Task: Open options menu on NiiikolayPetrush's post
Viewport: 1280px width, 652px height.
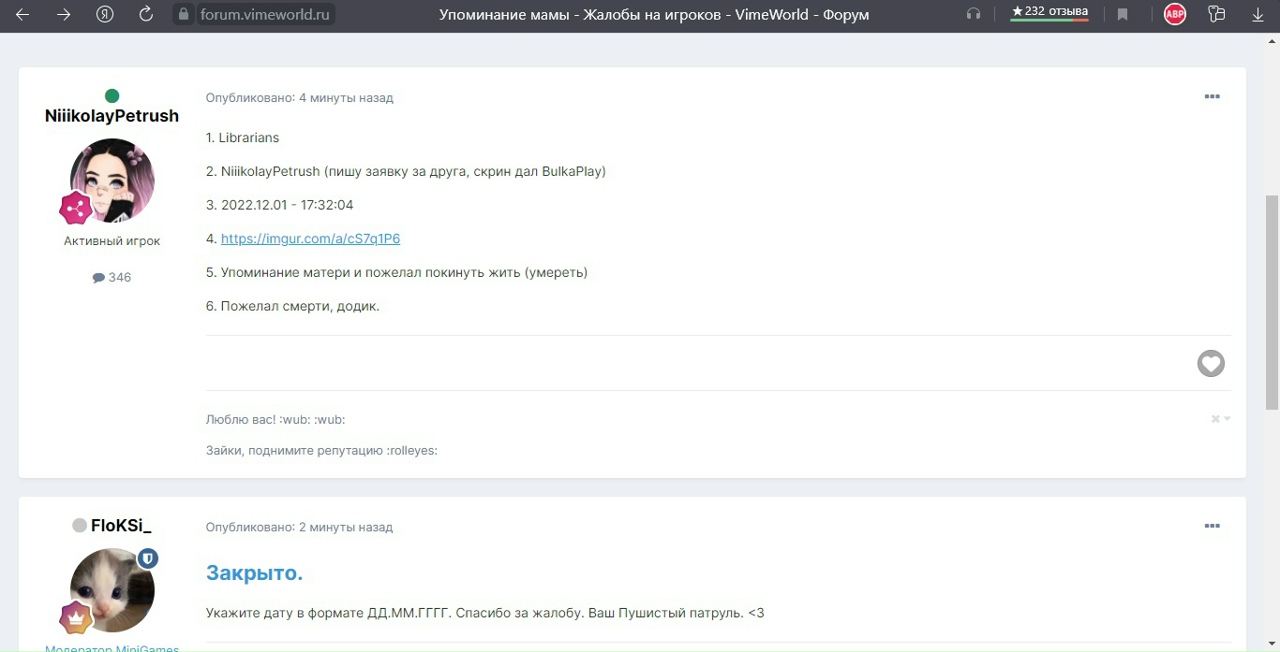Action: click(1212, 97)
